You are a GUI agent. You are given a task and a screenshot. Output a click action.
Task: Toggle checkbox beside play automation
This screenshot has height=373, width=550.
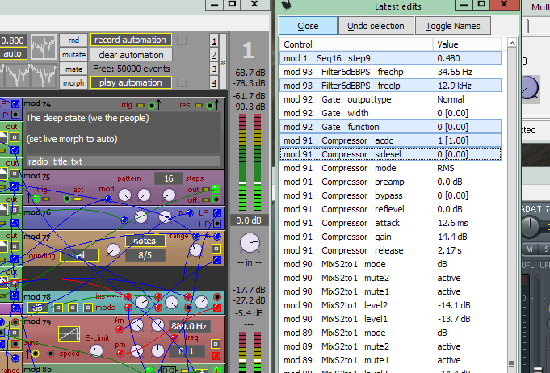coord(182,82)
